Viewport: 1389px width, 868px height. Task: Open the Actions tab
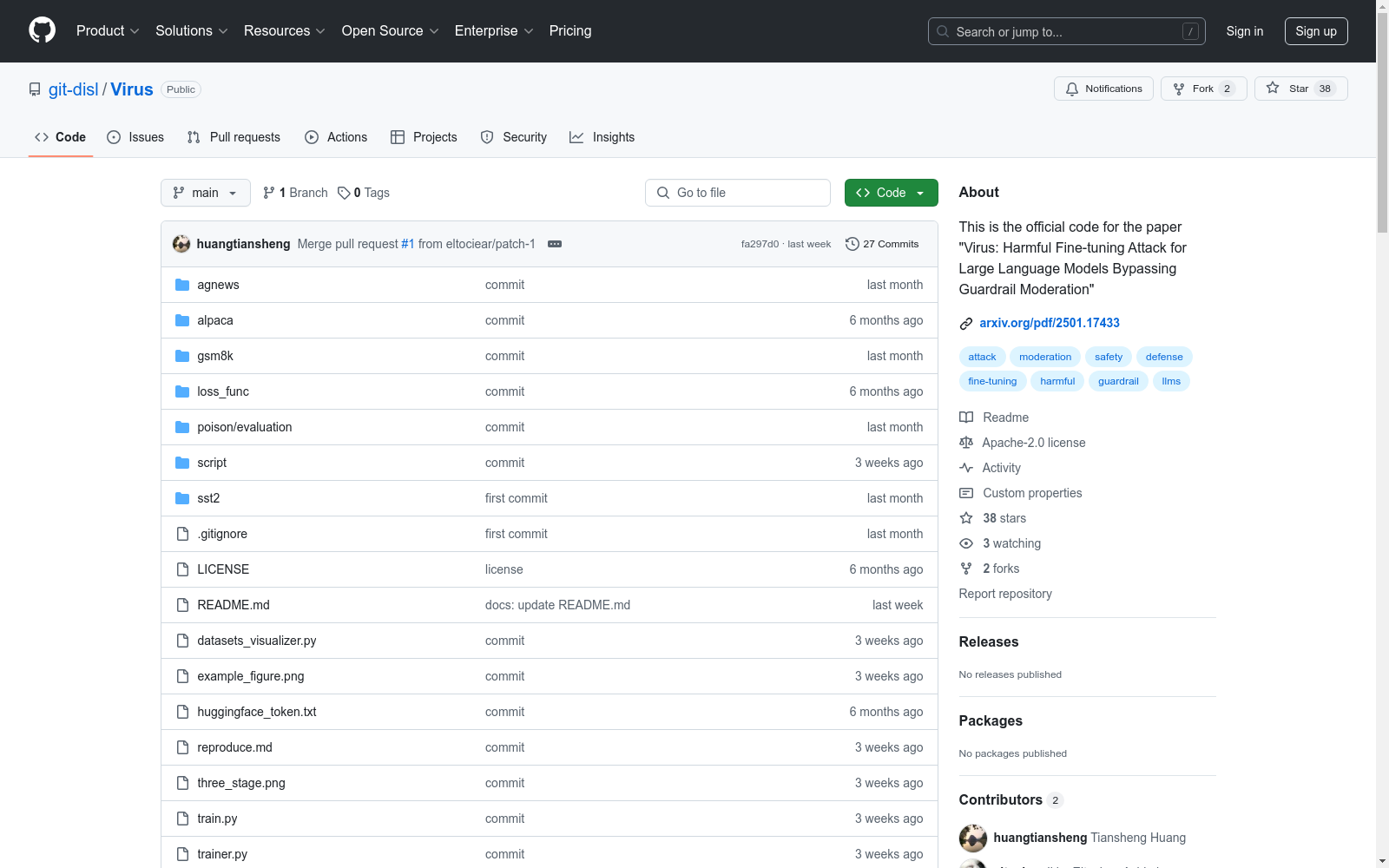[x=336, y=137]
